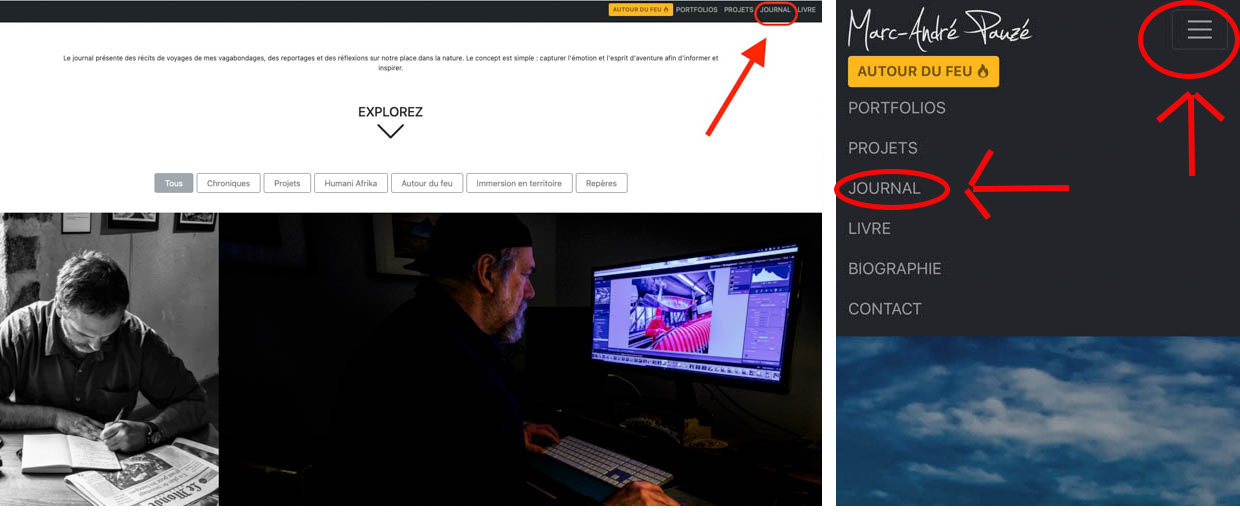Tap LIVRE in the mobile menu list
The image size is (1240, 513).
click(869, 229)
